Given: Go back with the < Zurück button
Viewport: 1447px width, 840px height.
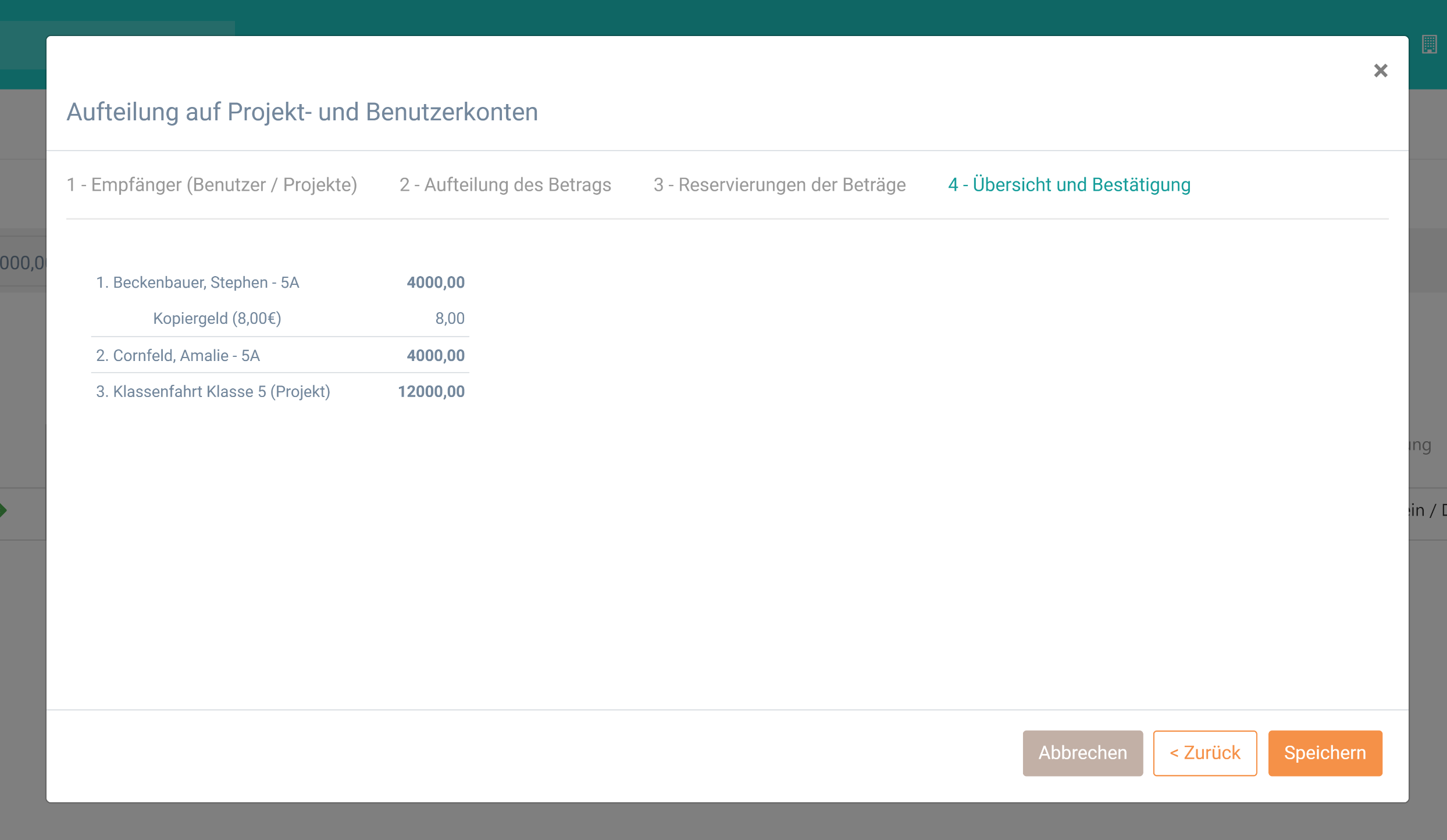Looking at the screenshot, I should 1205,753.
